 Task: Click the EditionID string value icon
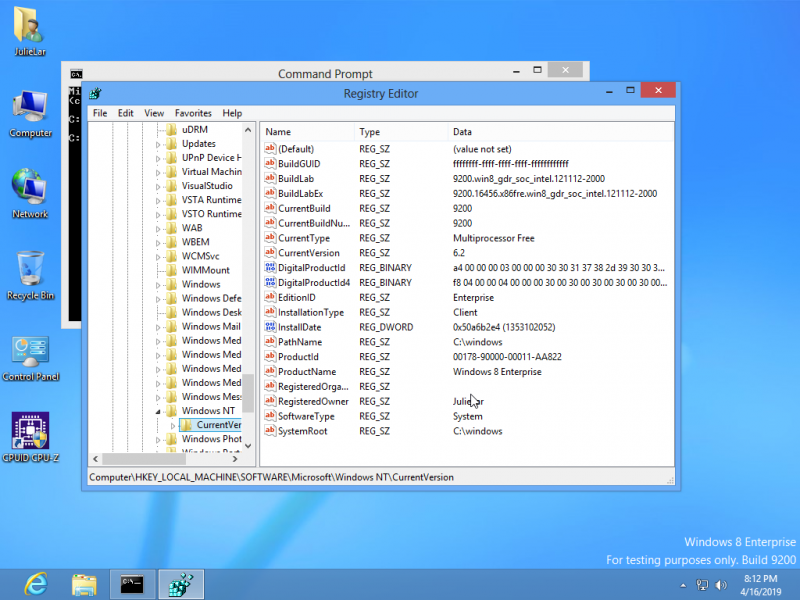tap(270, 297)
